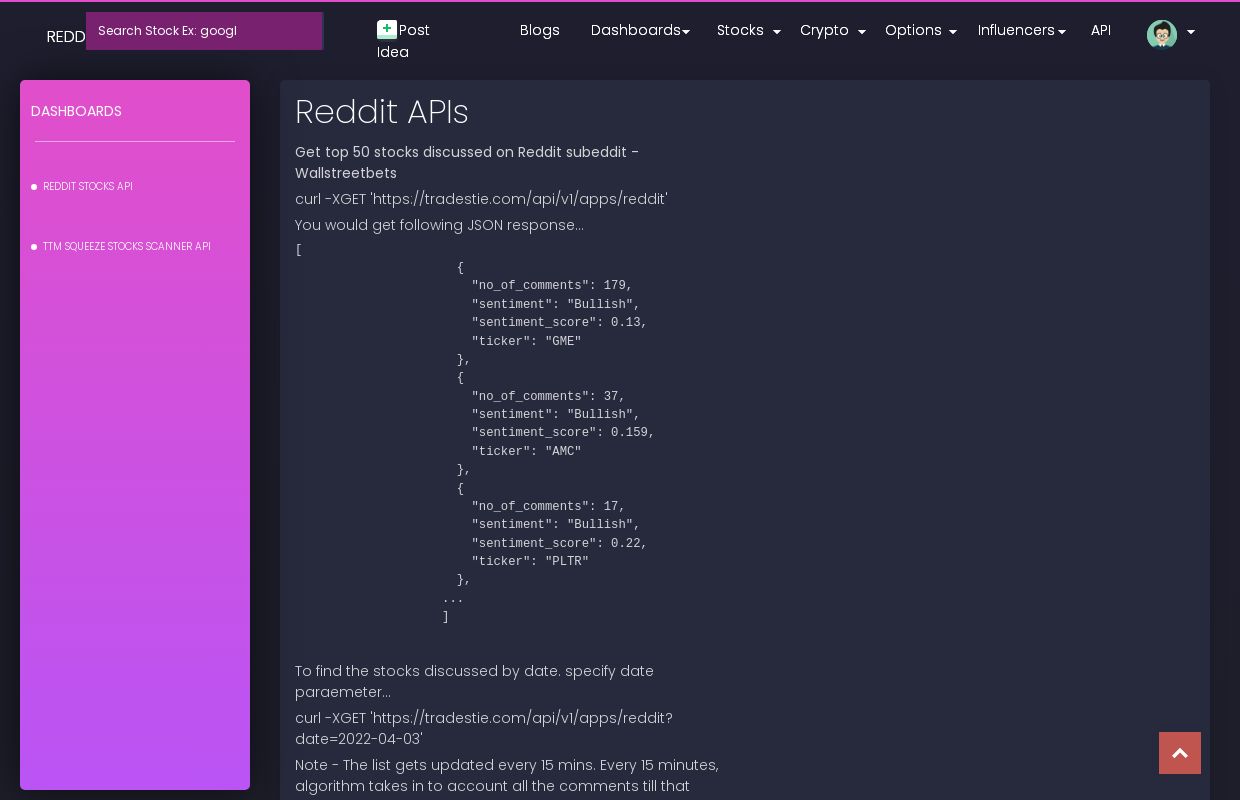Click the "ticker": "PLTR" line
Screen dimensions: 1240x800
click(530, 562)
